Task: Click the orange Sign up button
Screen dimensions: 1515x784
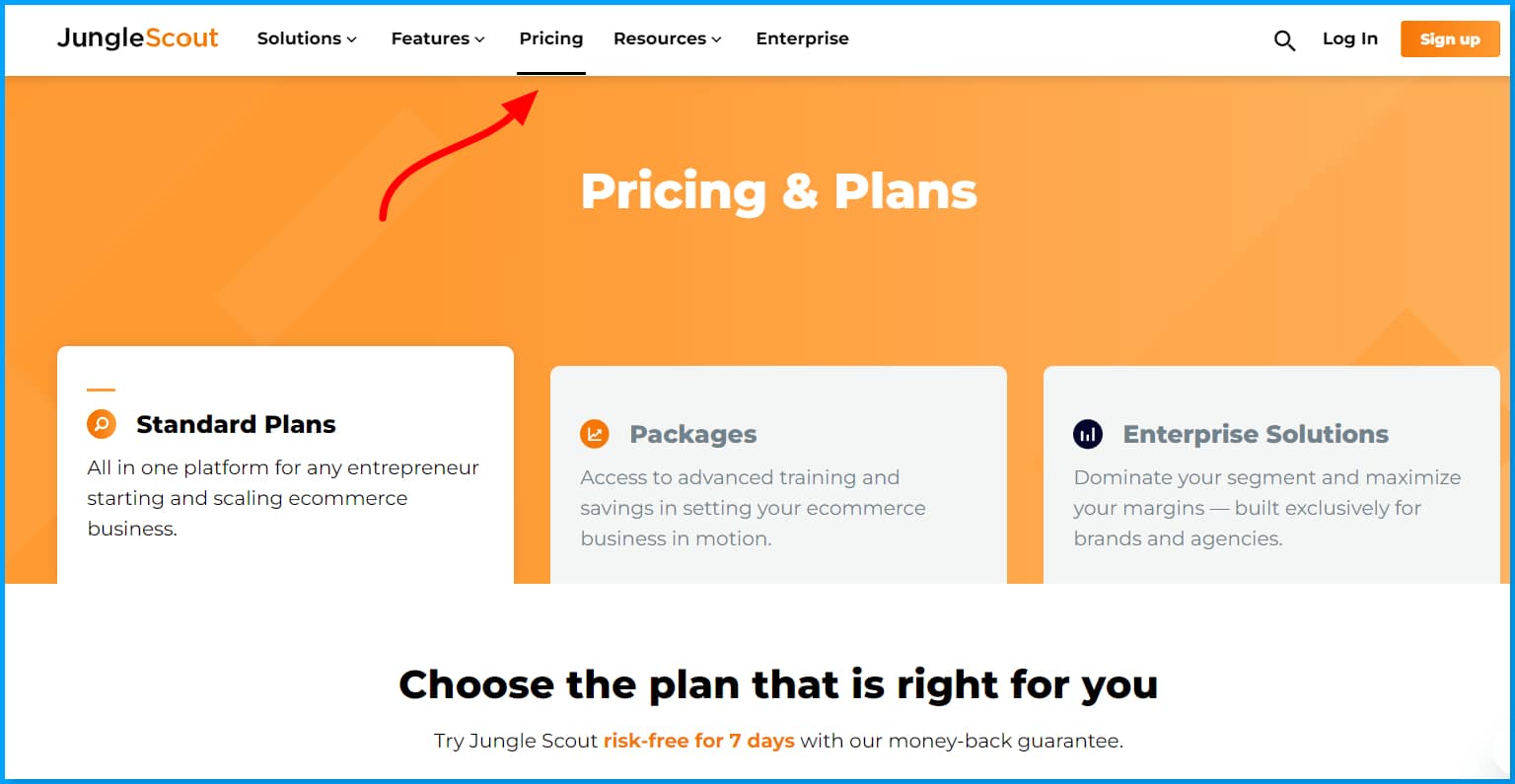Action: click(1450, 39)
